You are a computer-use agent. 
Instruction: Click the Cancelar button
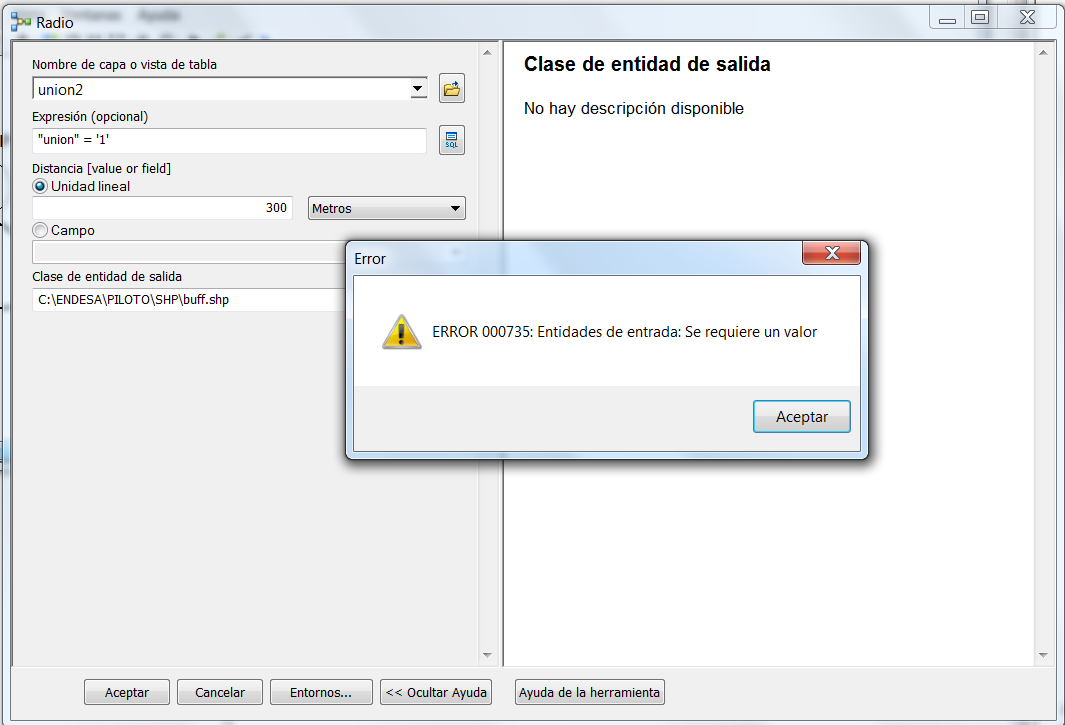coord(219,692)
